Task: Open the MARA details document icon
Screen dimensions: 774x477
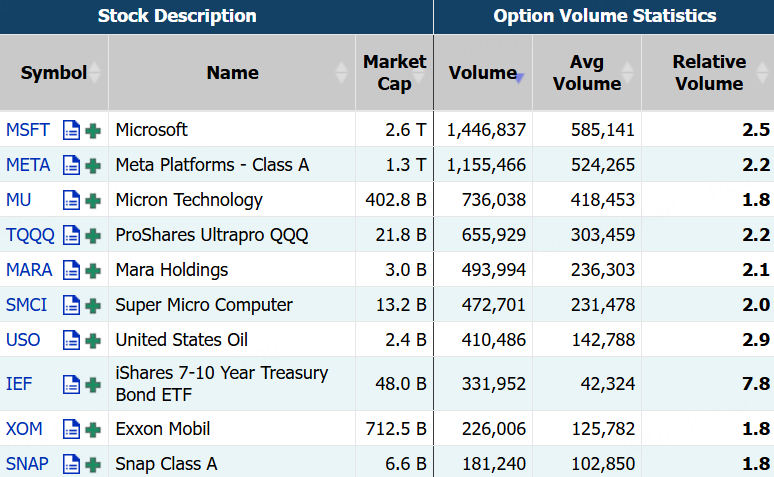Action: tap(71, 270)
